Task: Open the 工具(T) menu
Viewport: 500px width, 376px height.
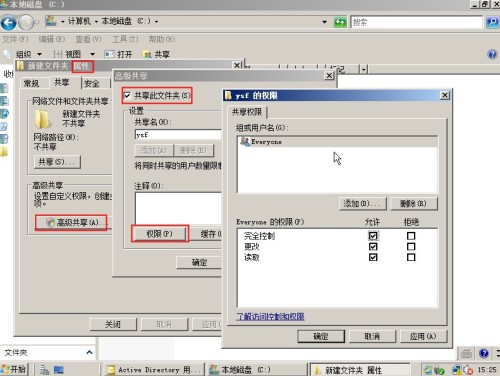Action: tap(125, 39)
